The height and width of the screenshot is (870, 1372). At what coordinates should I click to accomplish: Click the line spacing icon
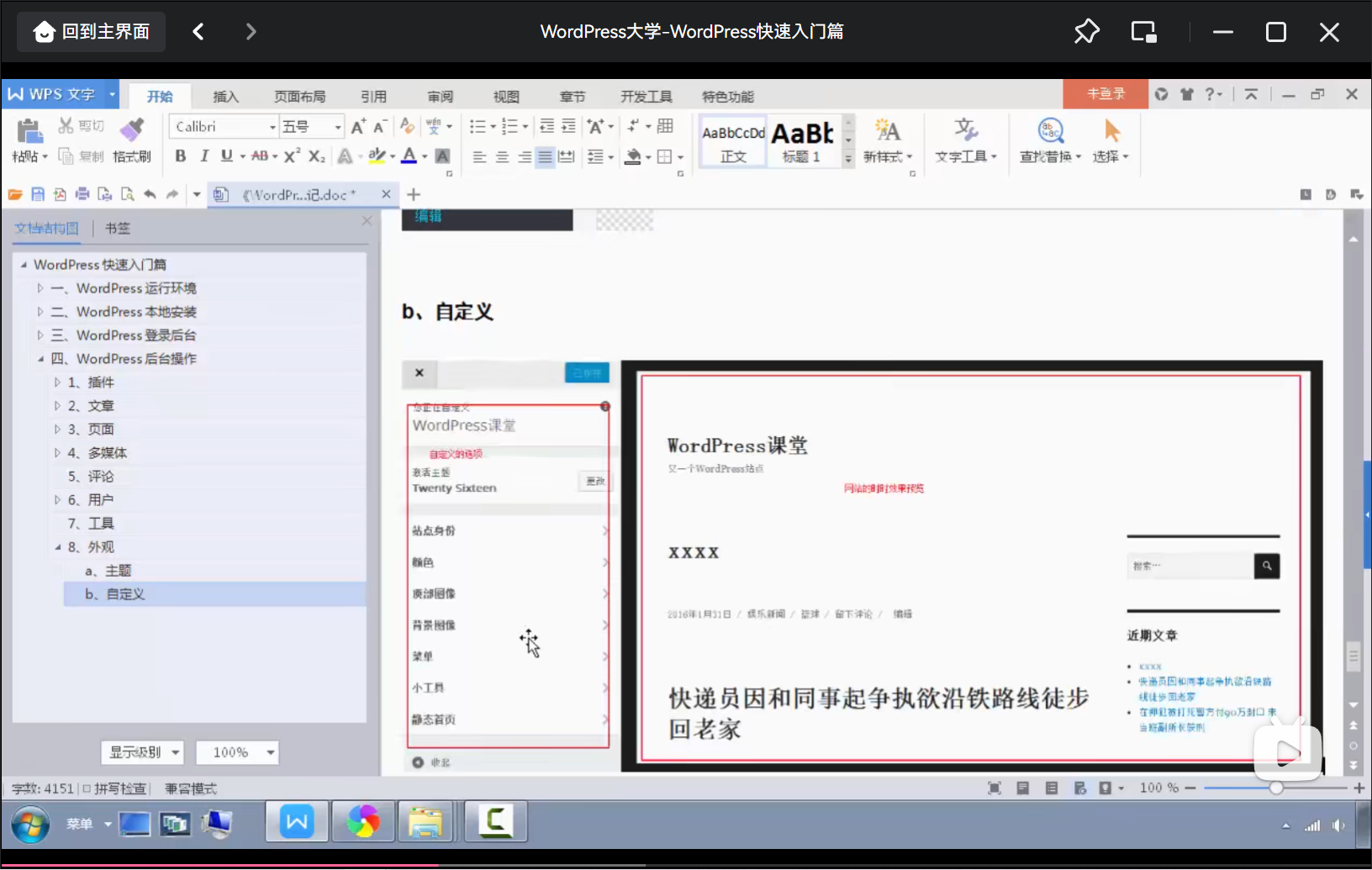[x=595, y=157]
